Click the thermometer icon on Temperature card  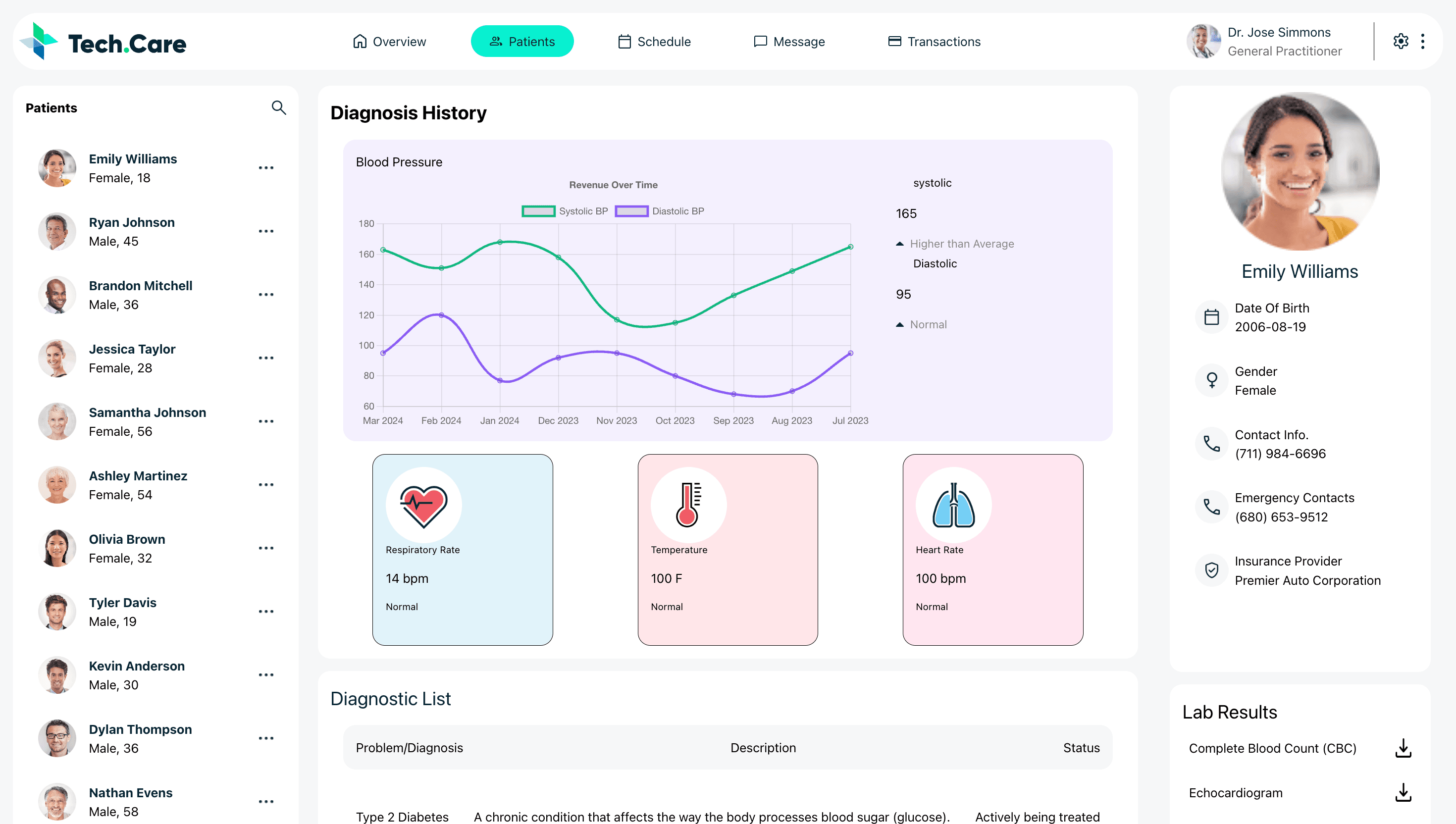(x=688, y=505)
